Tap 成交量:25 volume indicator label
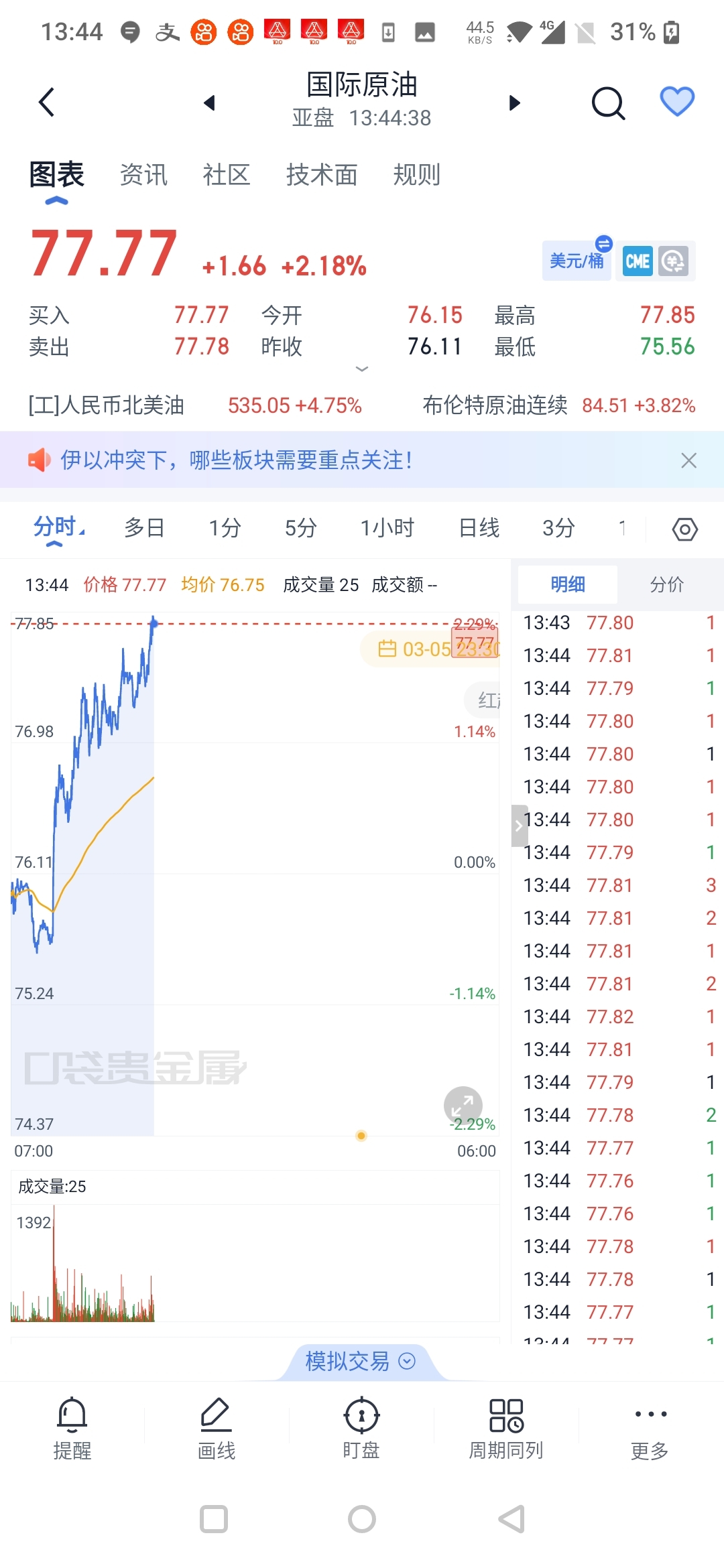The image size is (724, 1568). click(52, 1187)
